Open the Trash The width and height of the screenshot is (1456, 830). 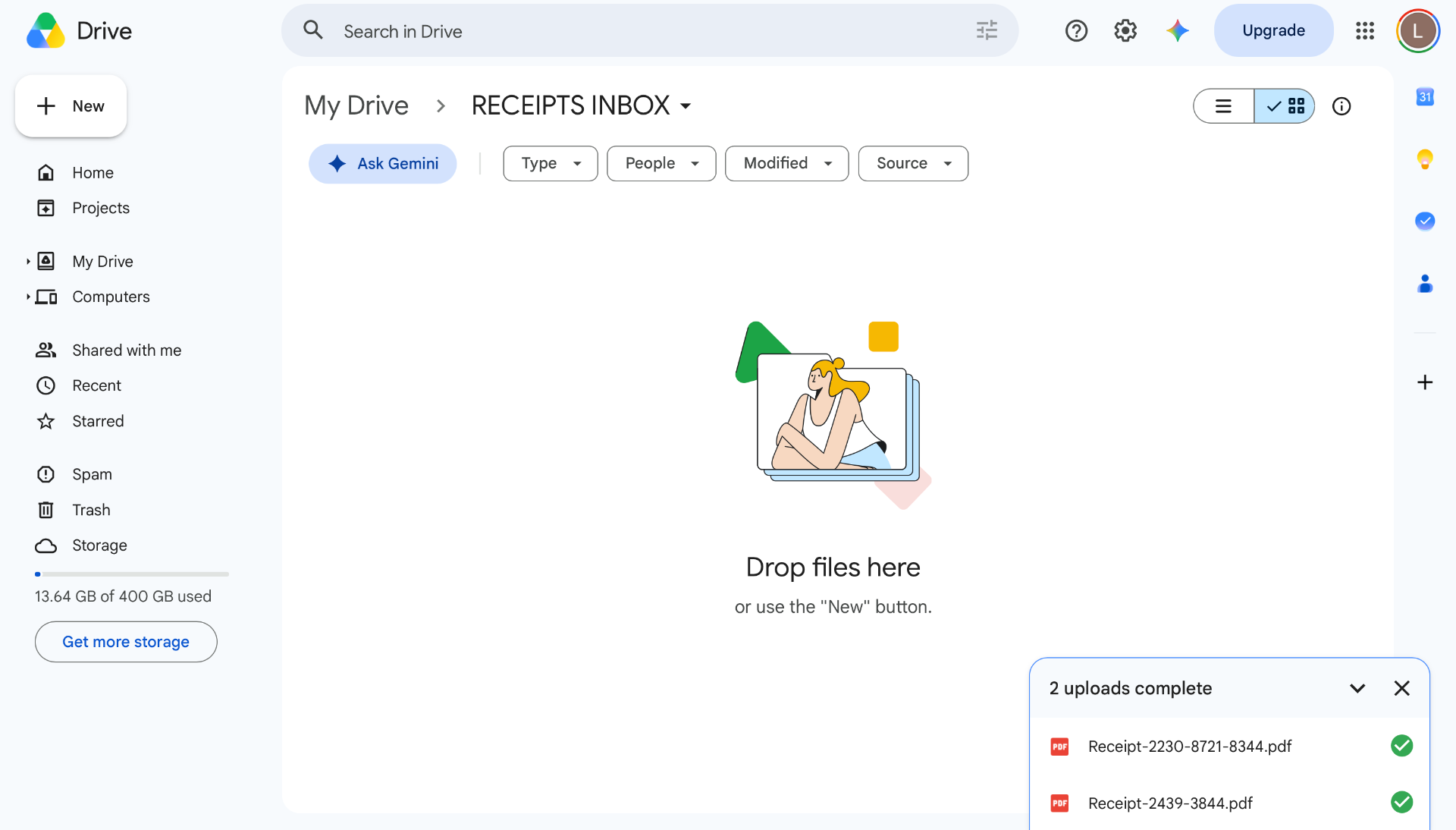coord(91,510)
